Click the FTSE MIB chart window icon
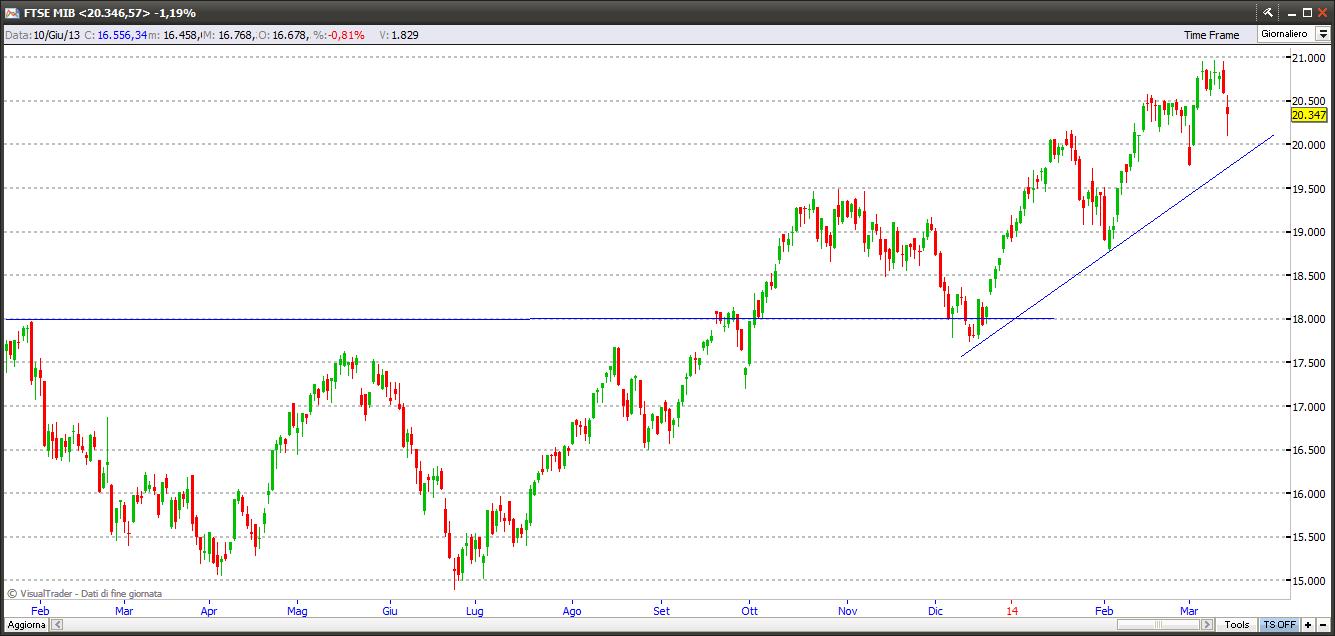Viewport: 1335px width, 636px height. (12, 12)
